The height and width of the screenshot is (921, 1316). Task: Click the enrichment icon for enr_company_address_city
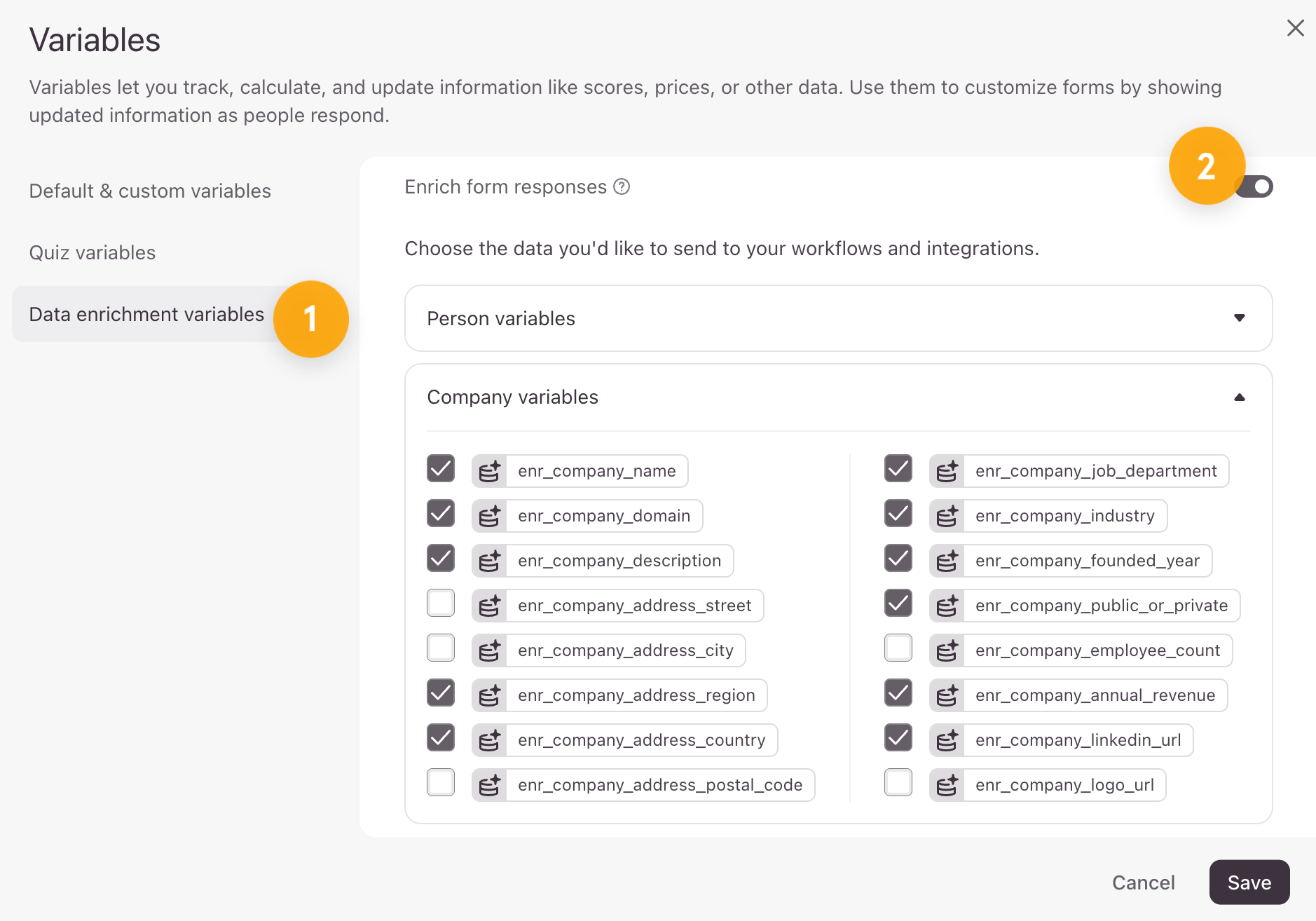tap(489, 650)
